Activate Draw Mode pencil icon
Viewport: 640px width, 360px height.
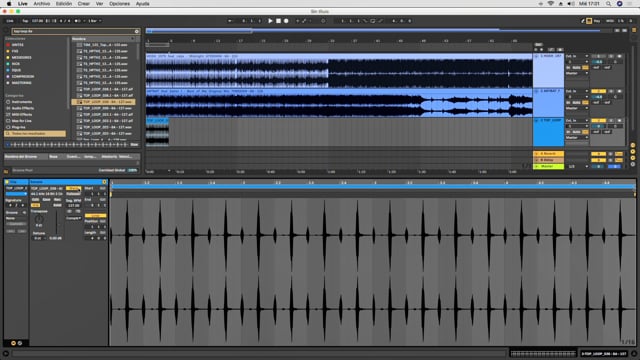pos(583,21)
